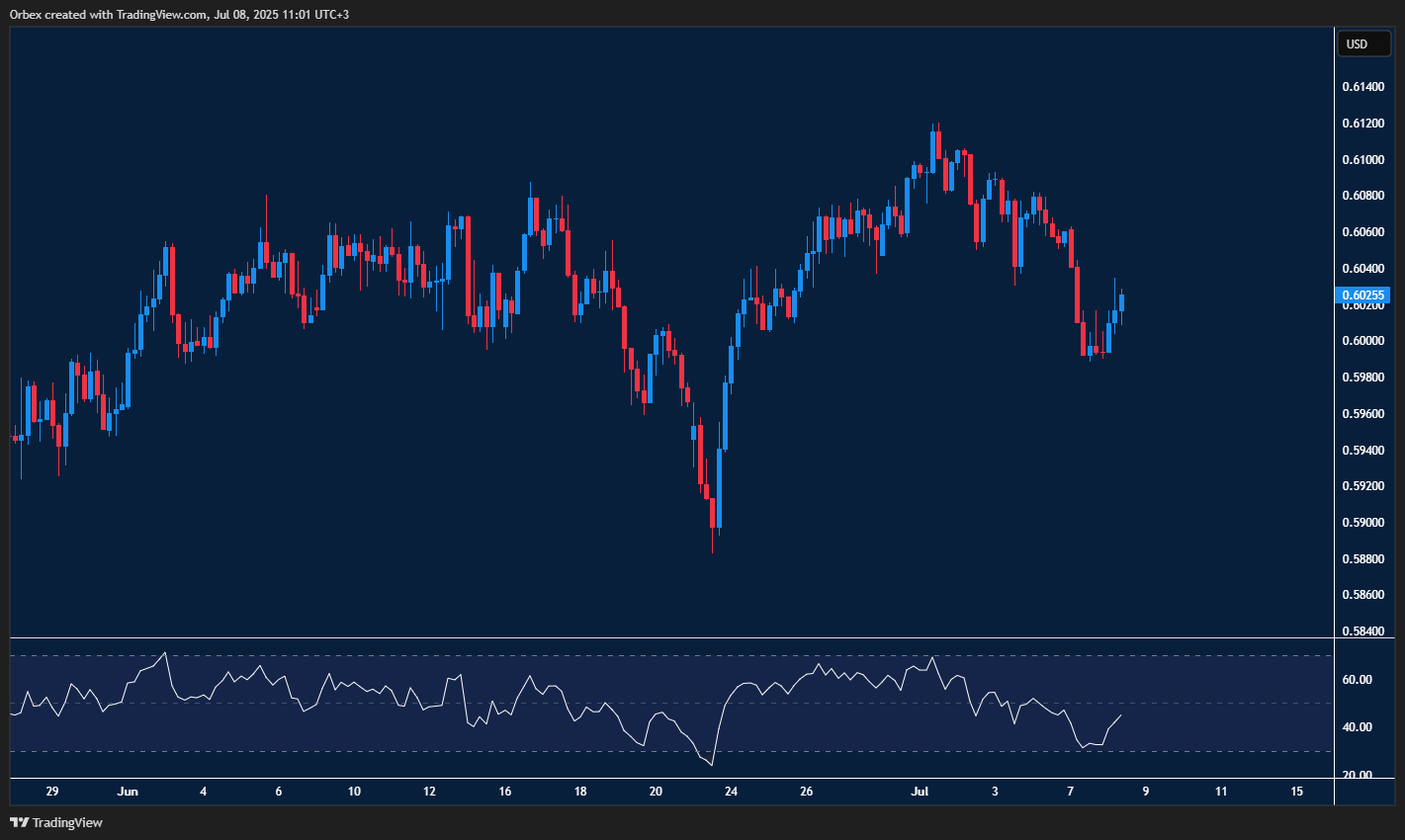This screenshot has height=840, width=1405.
Task: Click the '29' date label on the time axis
Action: click(x=51, y=792)
